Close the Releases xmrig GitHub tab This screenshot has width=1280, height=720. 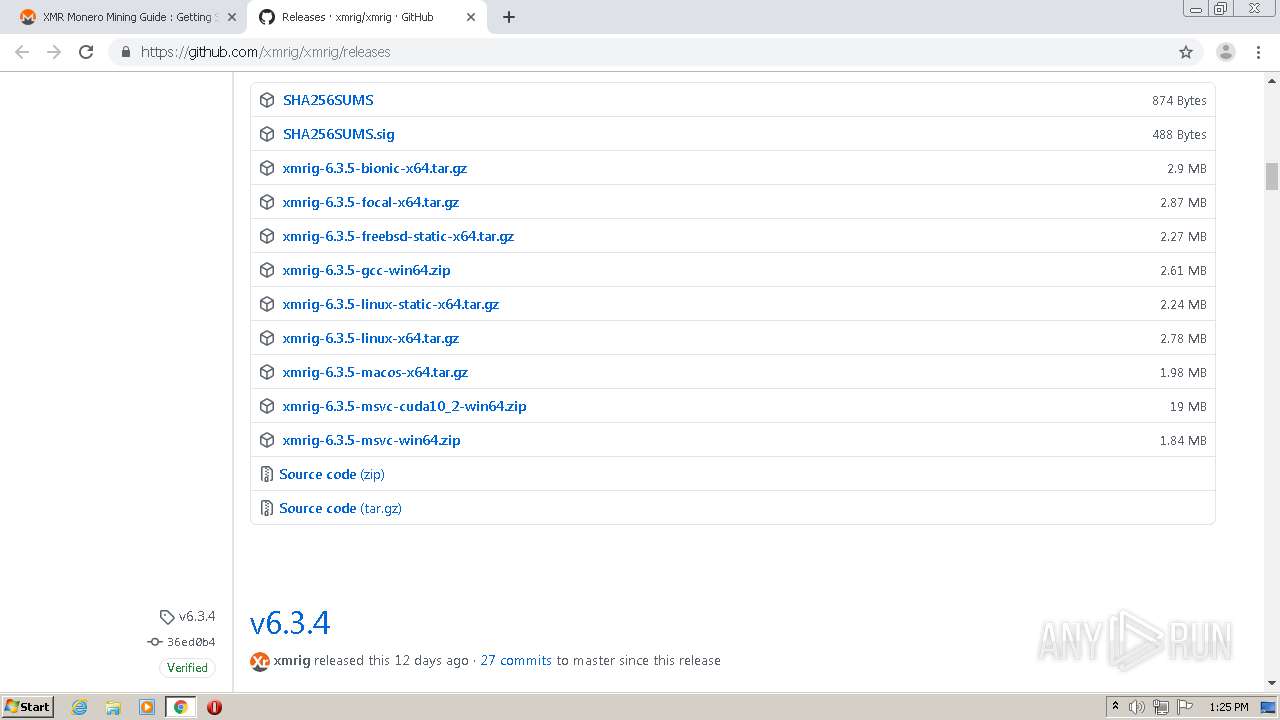click(470, 17)
